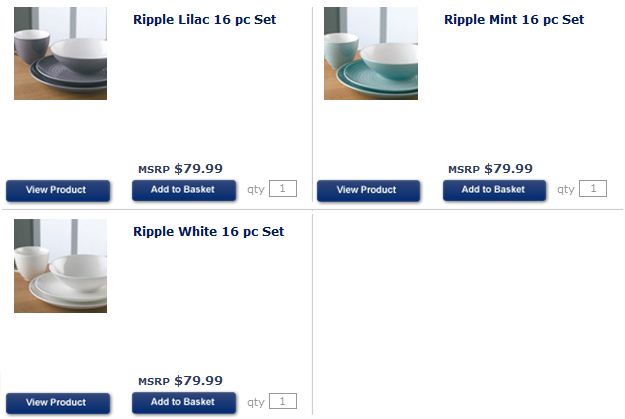Click the Ripple Mint 16 pc Set title
The height and width of the screenshot is (419, 625).
click(x=514, y=20)
